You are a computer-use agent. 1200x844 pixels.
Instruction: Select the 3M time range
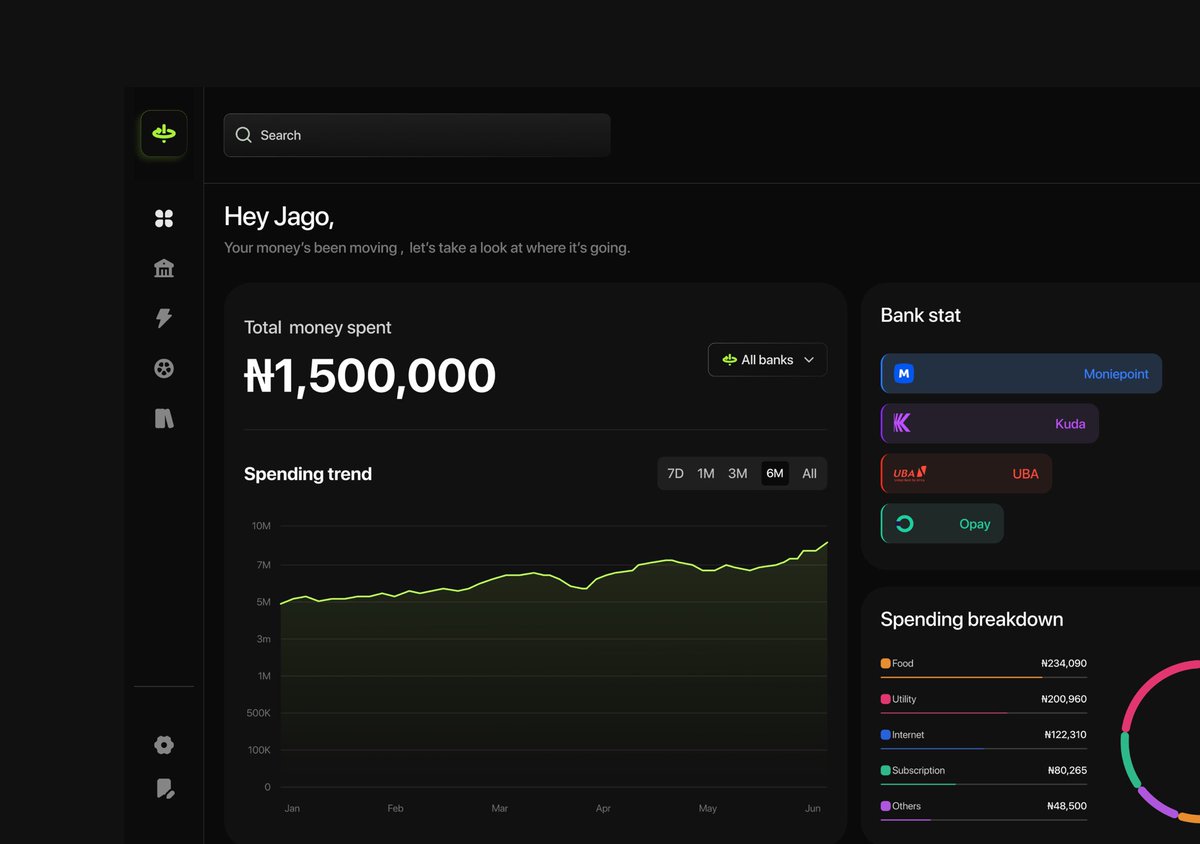pos(738,473)
